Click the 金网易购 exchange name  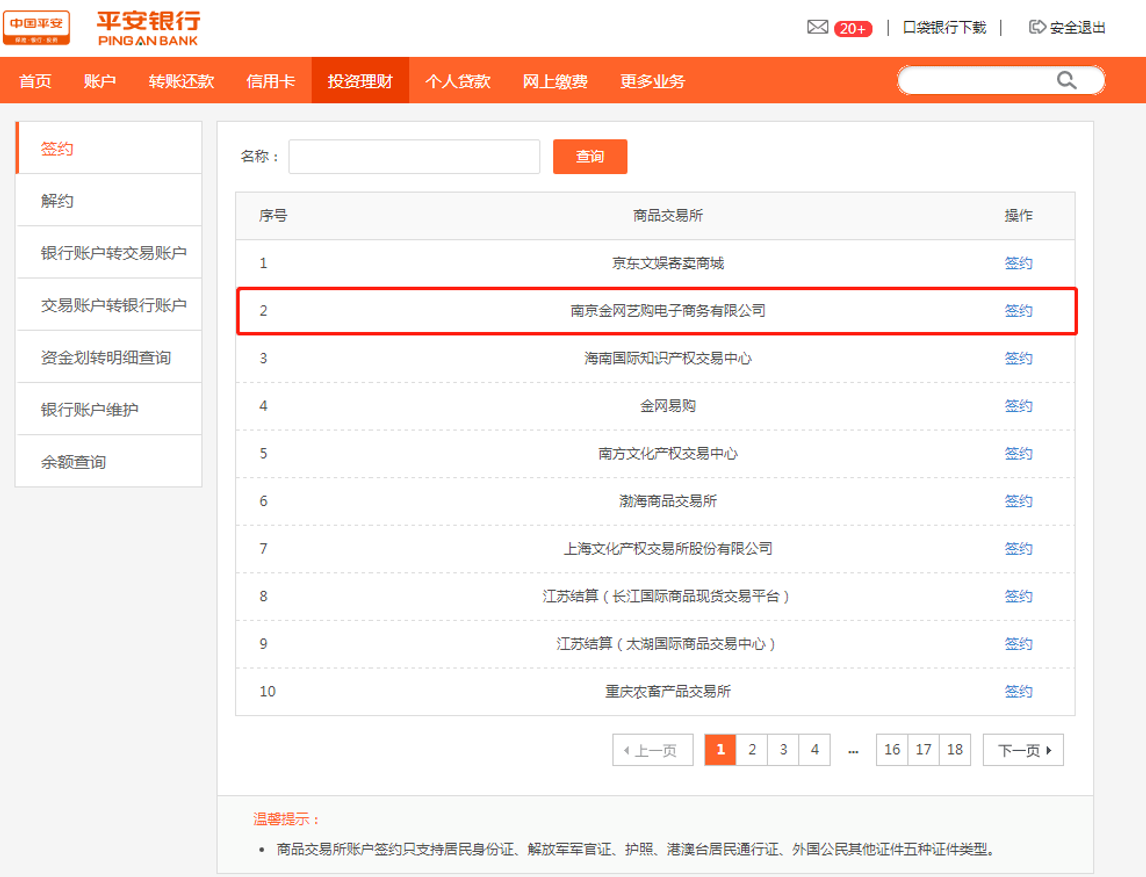(668, 406)
